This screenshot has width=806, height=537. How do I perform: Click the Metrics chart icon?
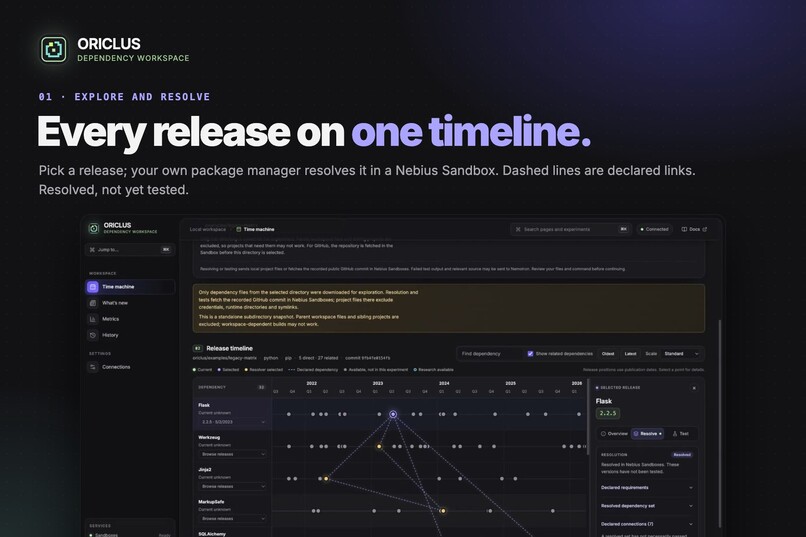tap(93, 319)
